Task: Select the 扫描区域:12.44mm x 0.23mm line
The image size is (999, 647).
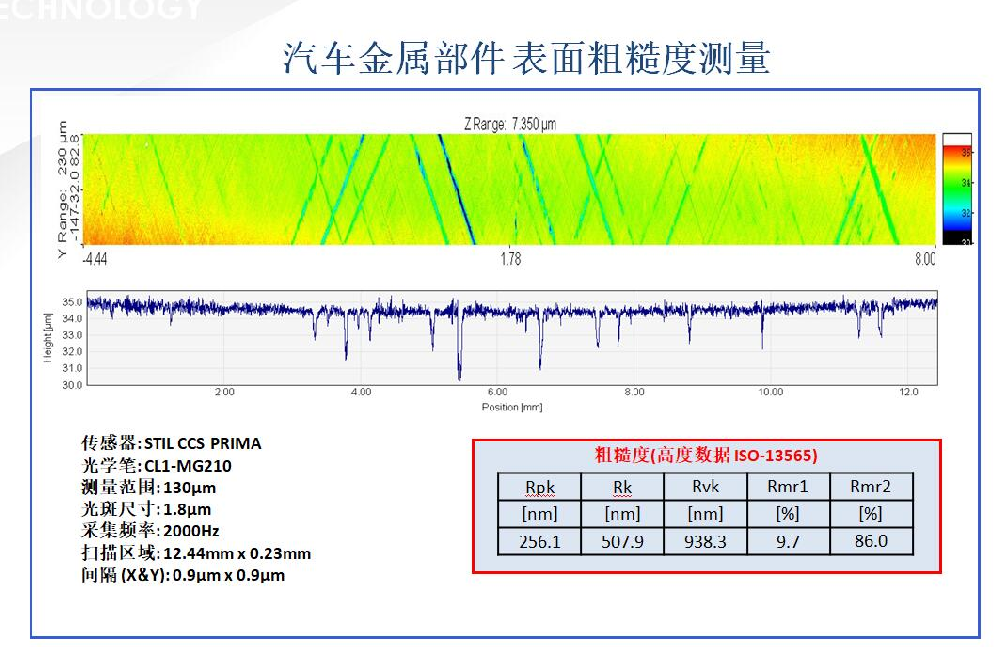Action: (x=196, y=553)
